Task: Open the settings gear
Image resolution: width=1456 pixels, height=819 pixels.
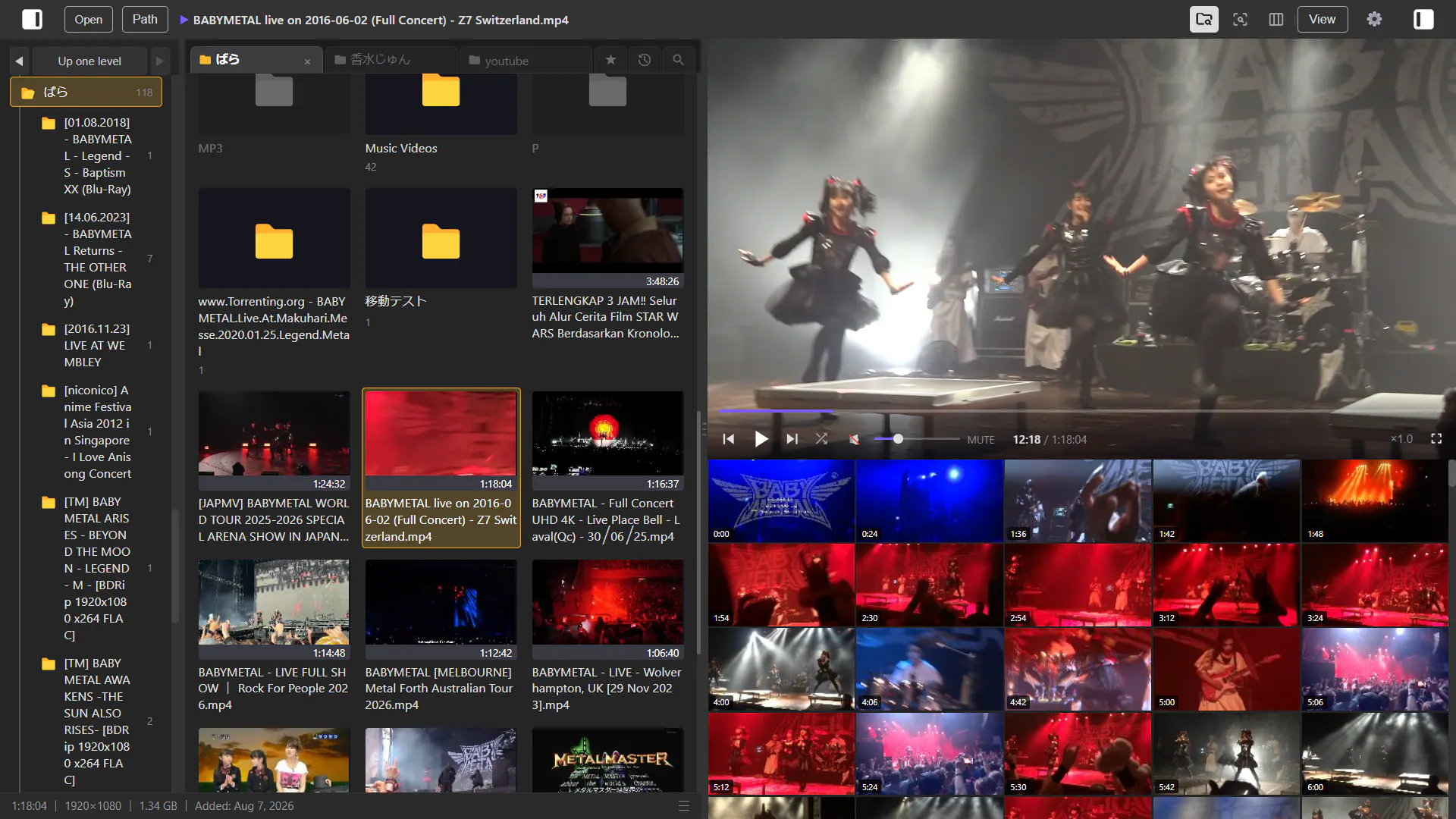Action: point(1374,19)
